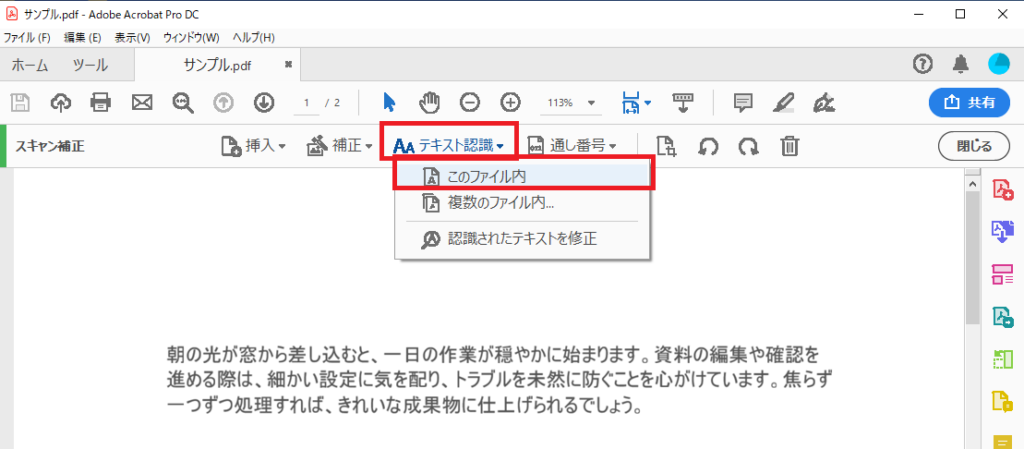Click the 閉じる button
The height and width of the screenshot is (449, 1024).
click(x=974, y=146)
